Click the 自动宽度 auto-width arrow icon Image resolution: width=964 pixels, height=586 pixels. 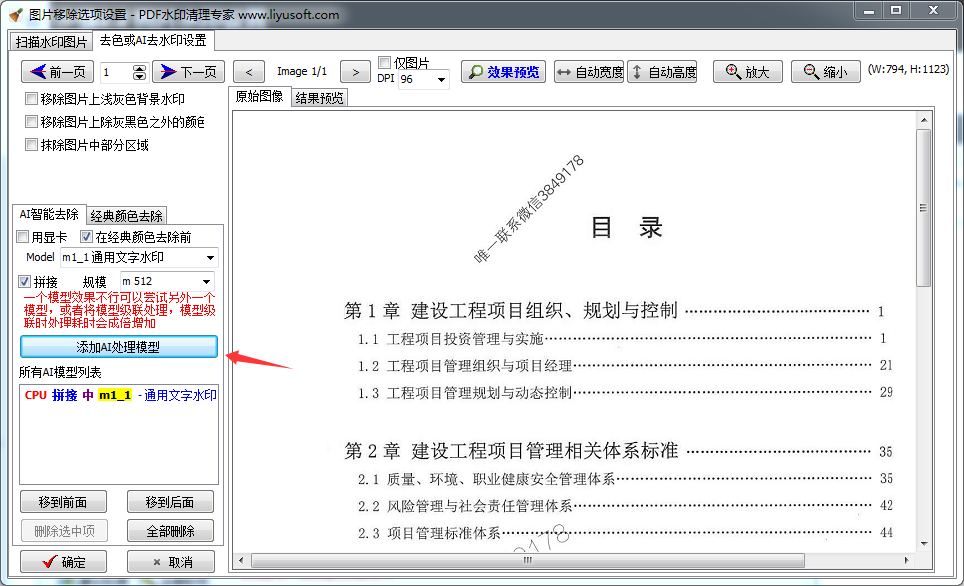(561, 71)
